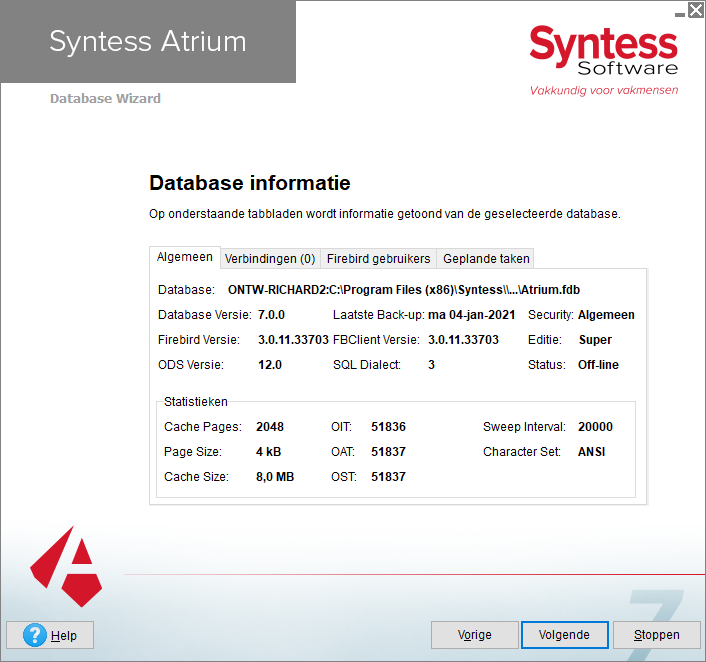Click the OIT value 51836

coord(388,426)
